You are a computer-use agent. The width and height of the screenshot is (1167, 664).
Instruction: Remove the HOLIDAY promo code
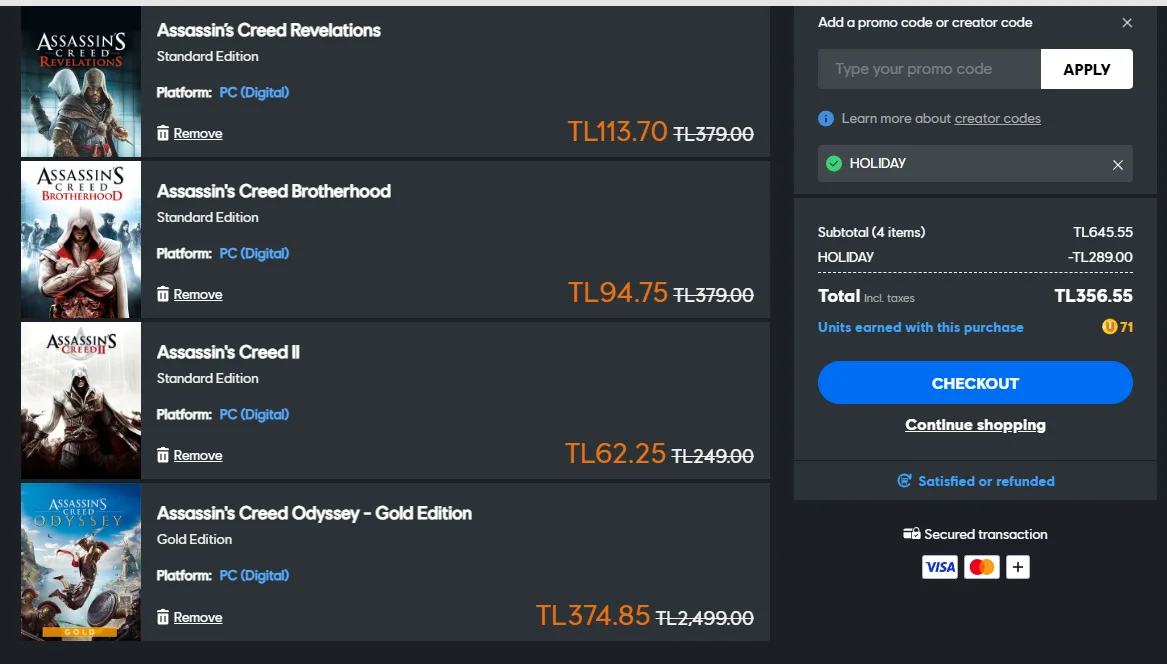[x=1118, y=165]
